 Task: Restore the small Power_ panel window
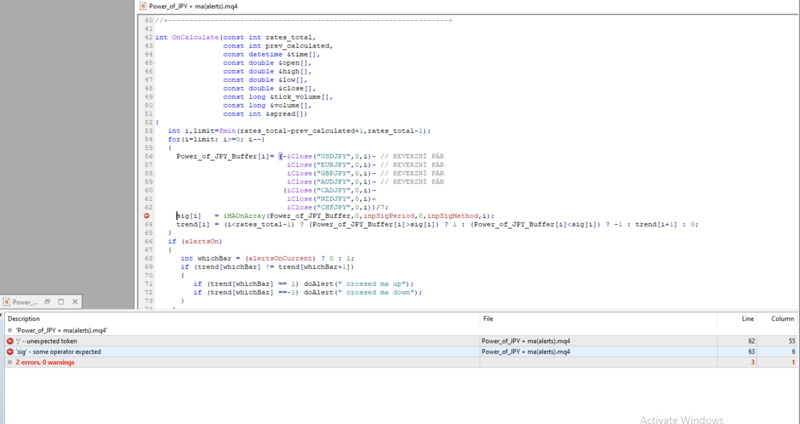pyautogui.click(x=47, y=301)
